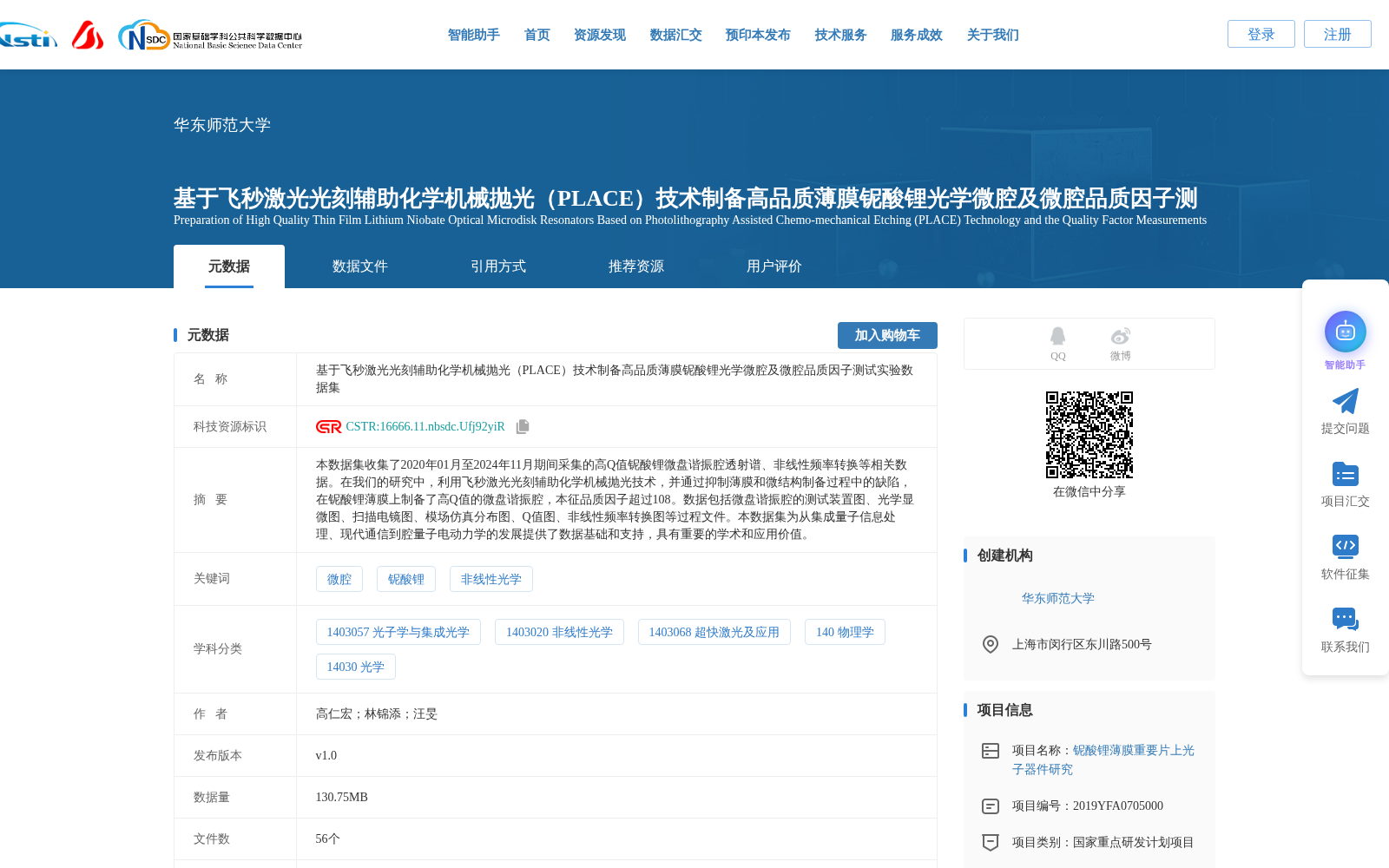The width and height of the screenshot is (1389, 868).
Task: Click the project number 2019YFA0705000
Action: [1118, 806]
